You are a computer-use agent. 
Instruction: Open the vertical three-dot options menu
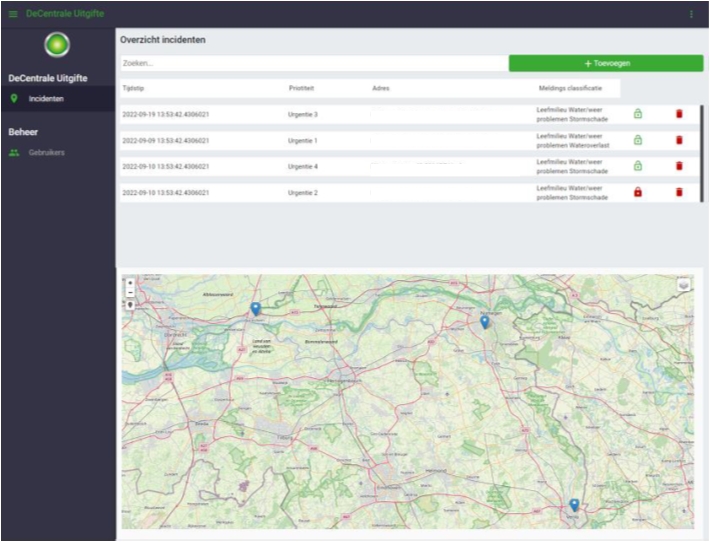tap(691, 14)
